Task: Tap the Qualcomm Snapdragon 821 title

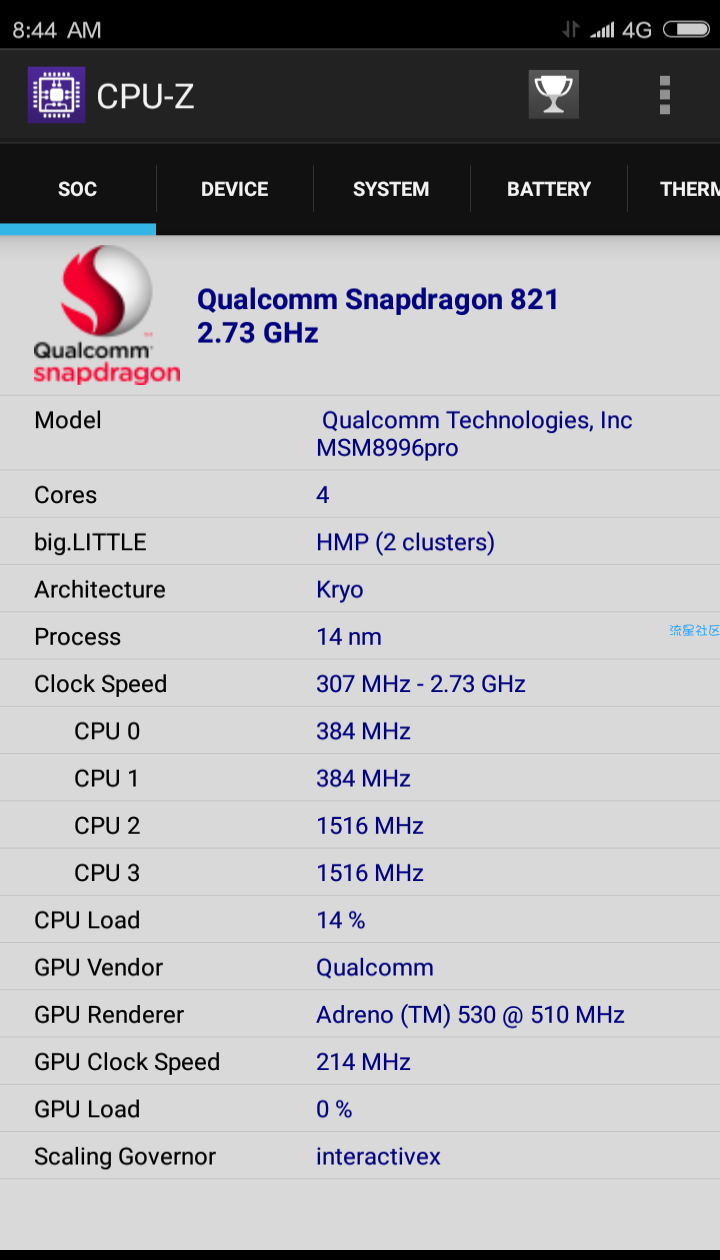Action: click(x=378, y=315)
